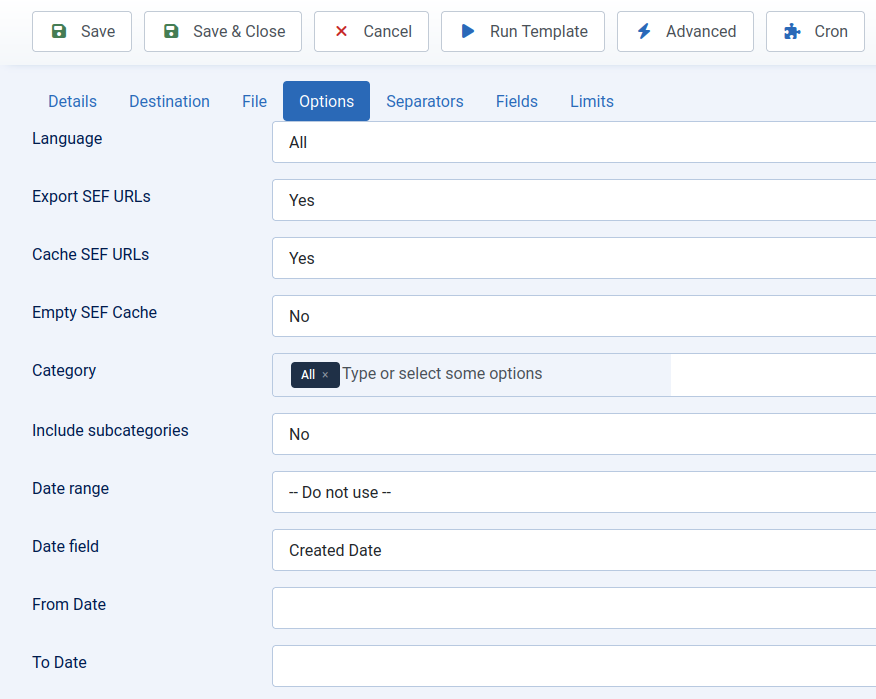The image size is (876, 699).
Task: Open the Fields tab
Action: pos(516,101)
